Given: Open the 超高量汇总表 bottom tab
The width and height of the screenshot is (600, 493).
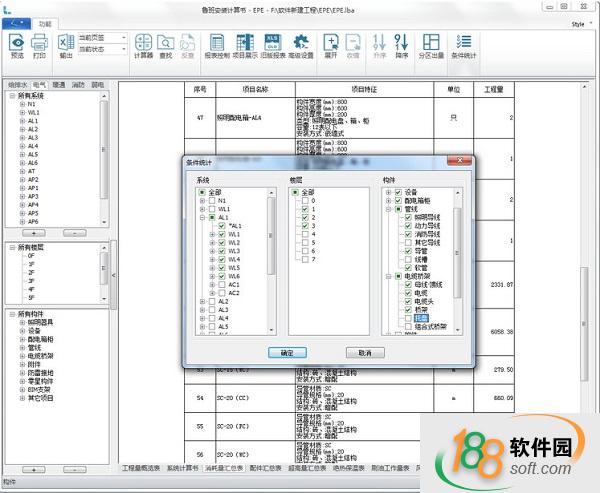Looking at the screenshot, I should [307, 468].
